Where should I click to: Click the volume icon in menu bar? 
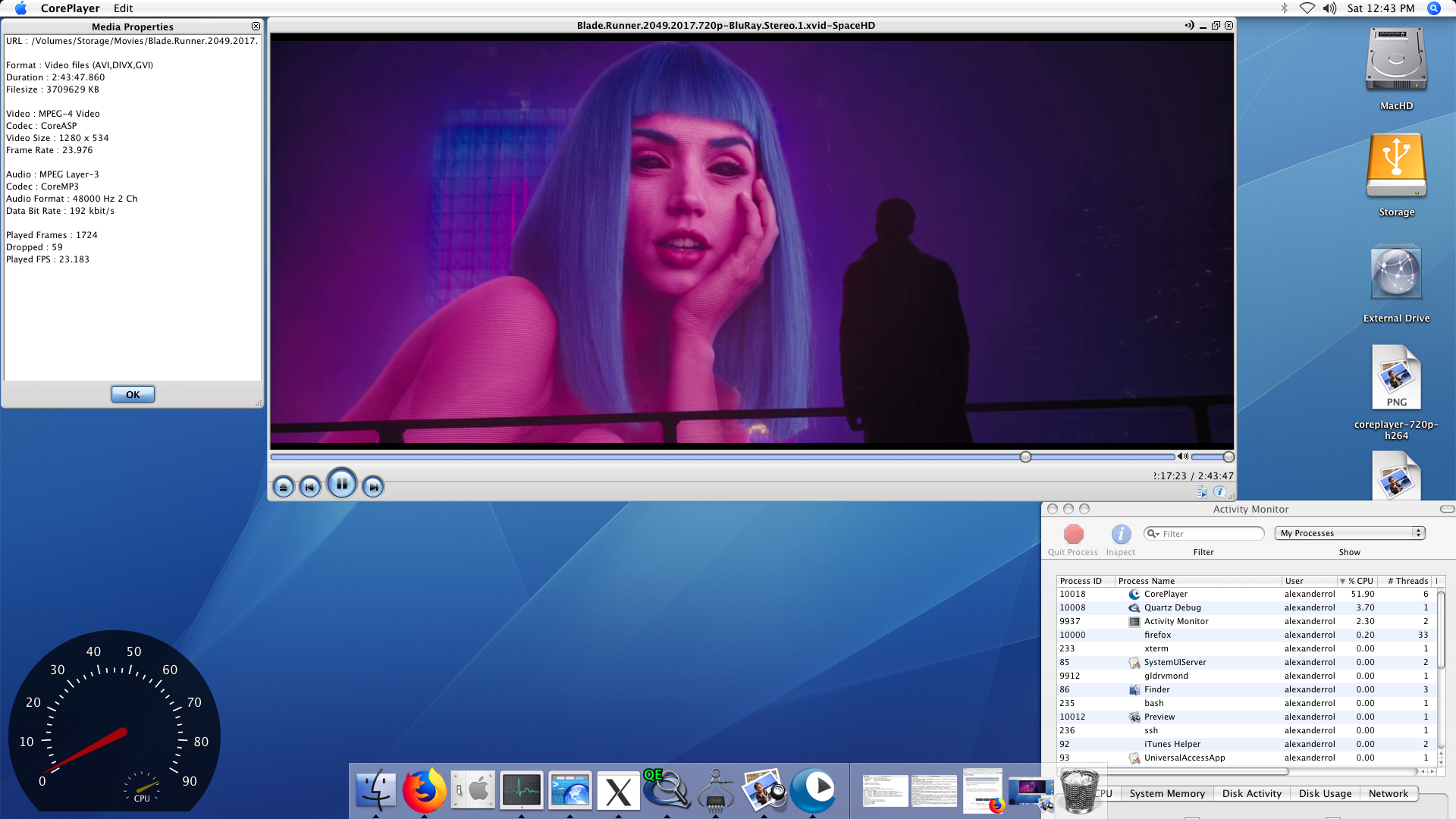pyautogui.click(x=1329, y=8)
